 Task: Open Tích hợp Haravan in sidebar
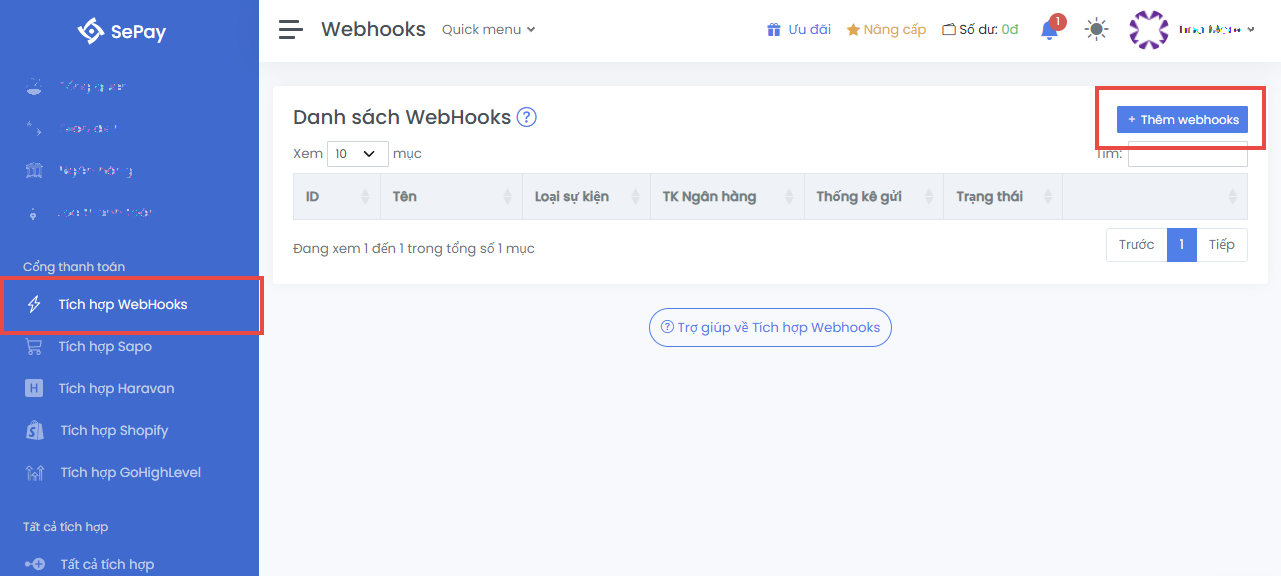pyautogui.click(x=116, y=389)
